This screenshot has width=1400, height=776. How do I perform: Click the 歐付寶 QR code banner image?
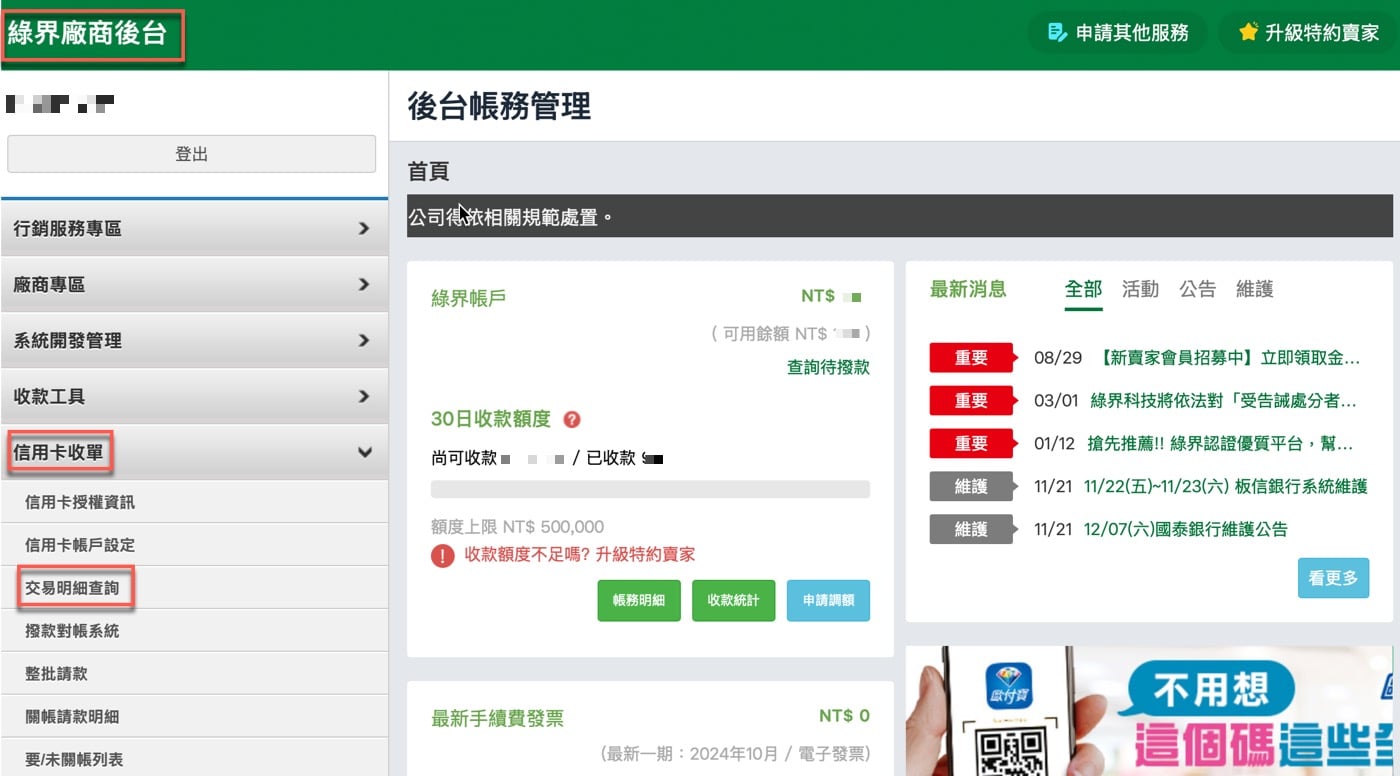(x=1149, y=711)
